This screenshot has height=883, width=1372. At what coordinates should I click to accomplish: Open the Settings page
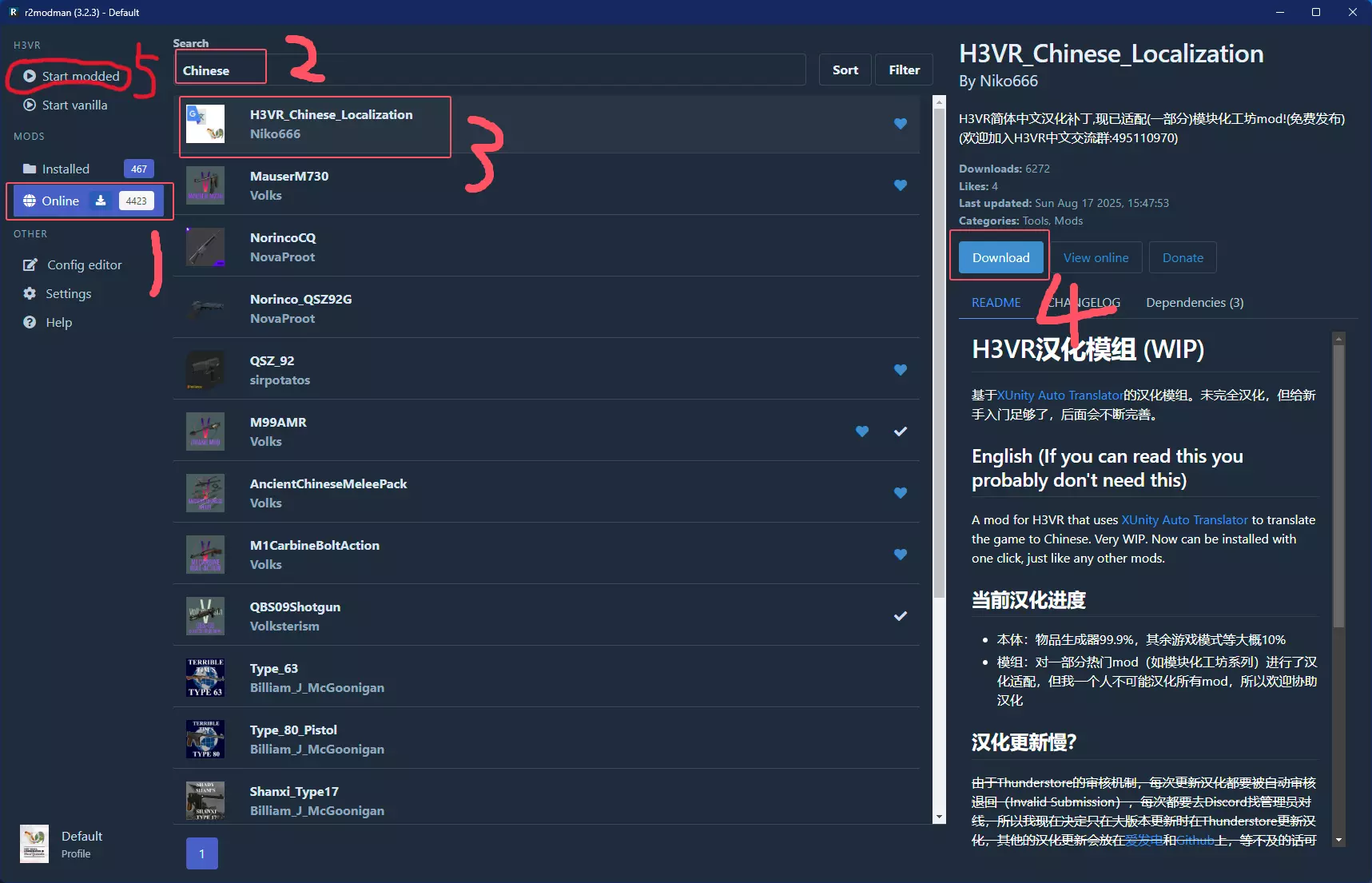tap(68, 293)
